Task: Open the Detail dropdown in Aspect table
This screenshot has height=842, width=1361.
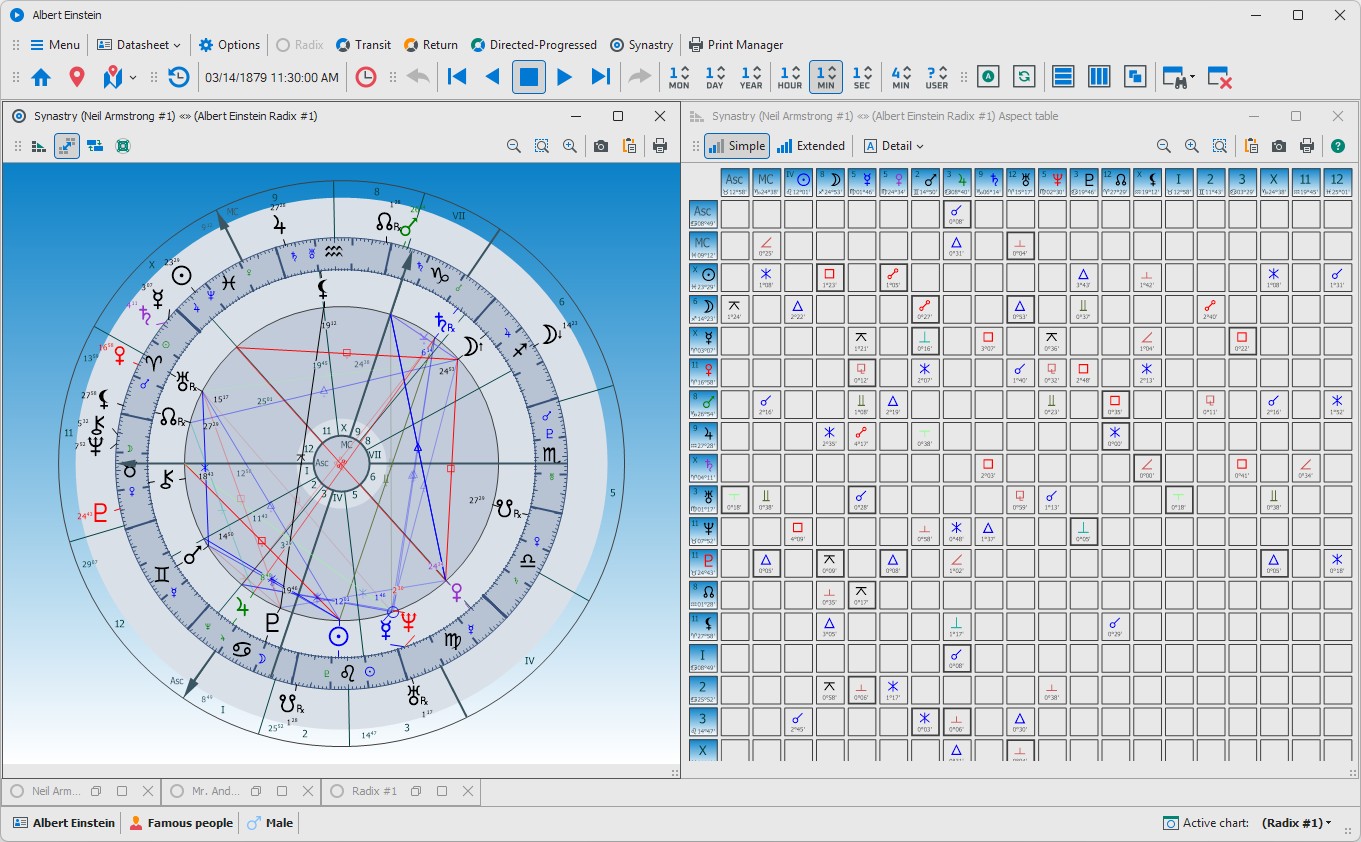Action: [x=893, y=146]
